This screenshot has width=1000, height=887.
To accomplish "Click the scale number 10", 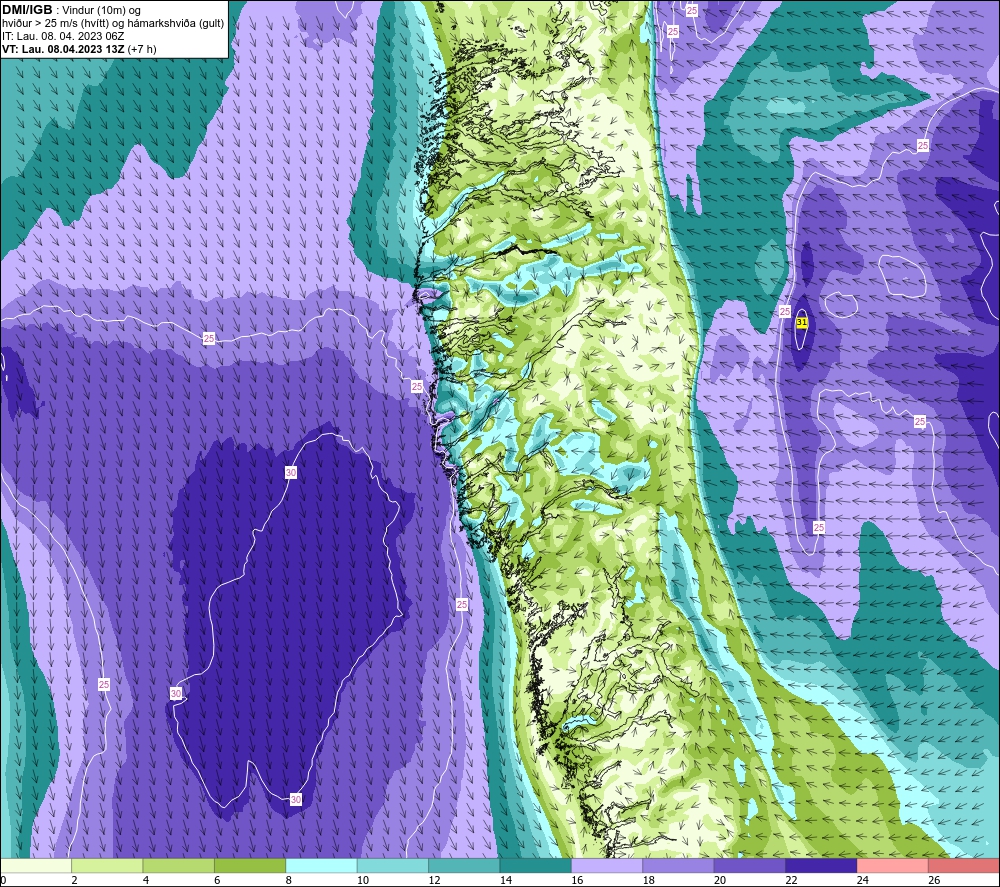I will (x=363, y=880).
